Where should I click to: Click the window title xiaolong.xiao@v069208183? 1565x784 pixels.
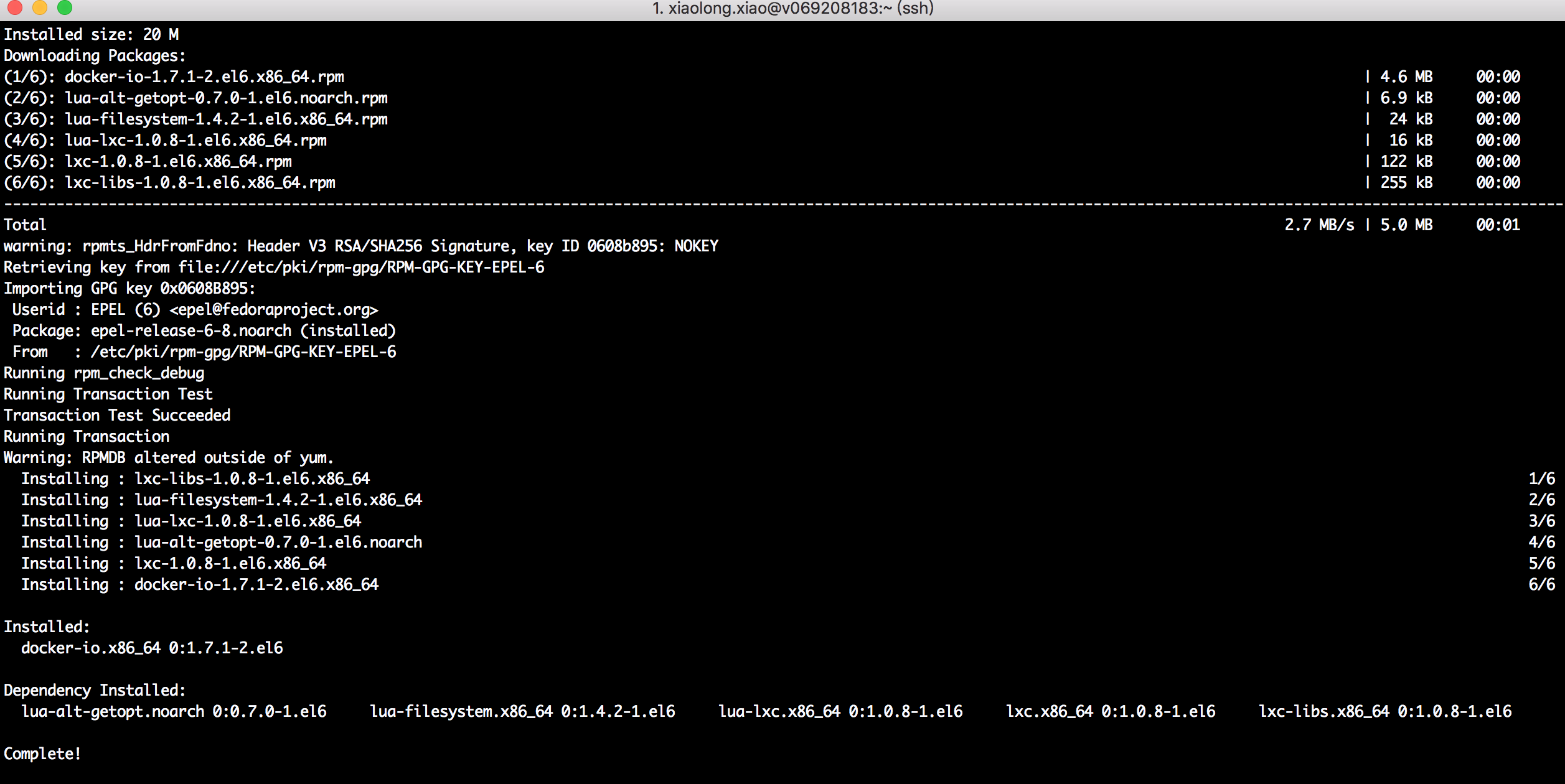pos(792,8)
